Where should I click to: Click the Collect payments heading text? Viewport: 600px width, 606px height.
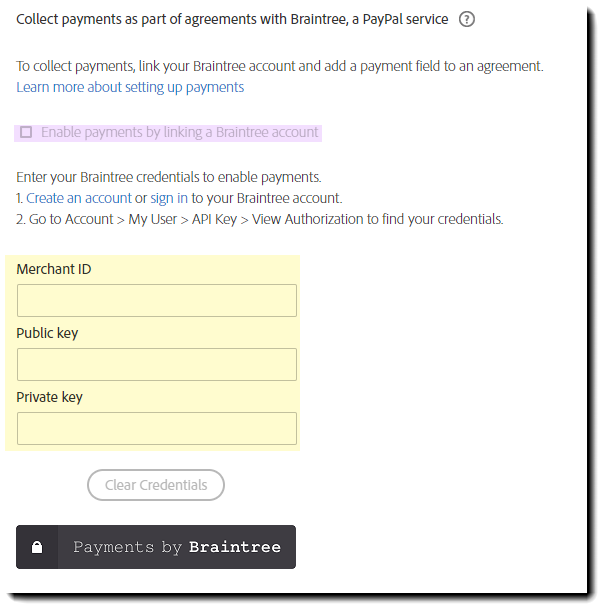232,19
